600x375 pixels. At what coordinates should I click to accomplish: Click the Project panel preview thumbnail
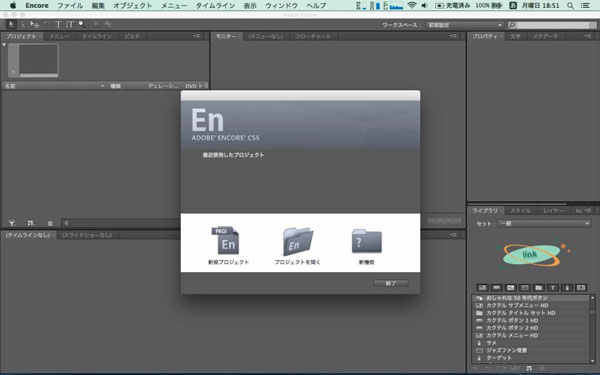pos(34,60)
